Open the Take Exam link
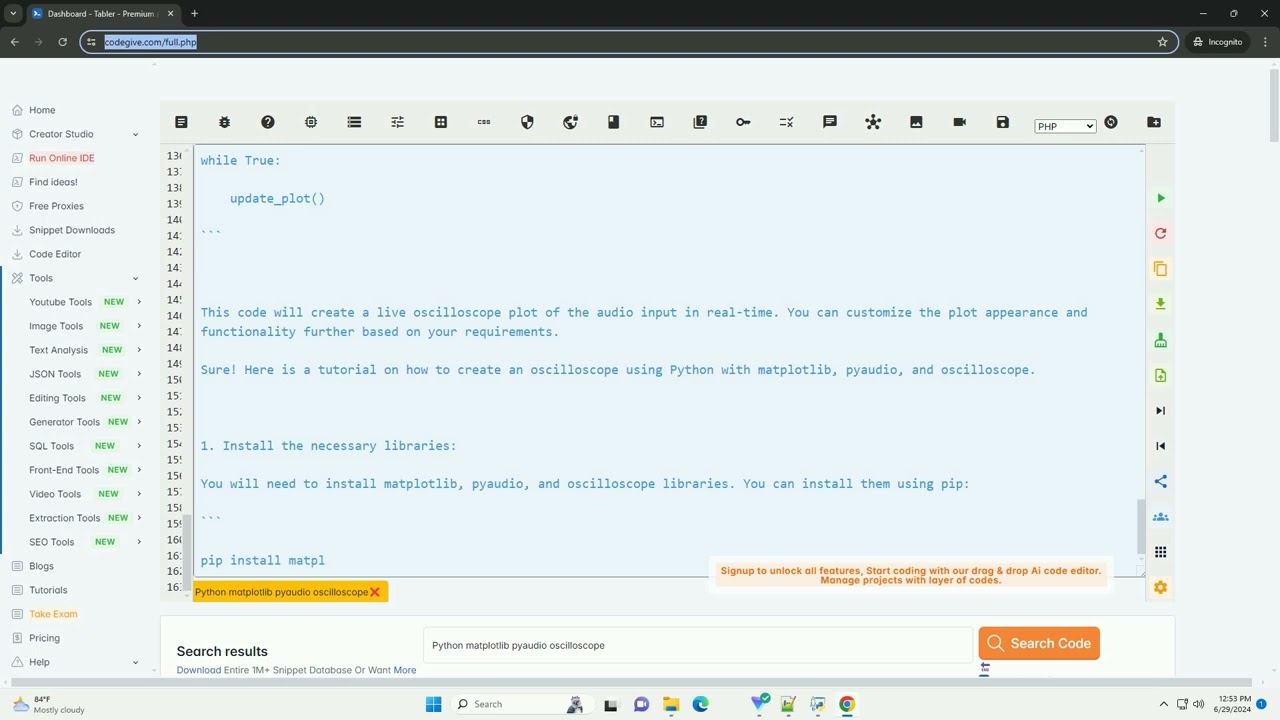This screenshot has width=1280, height=720. [53, 614]
